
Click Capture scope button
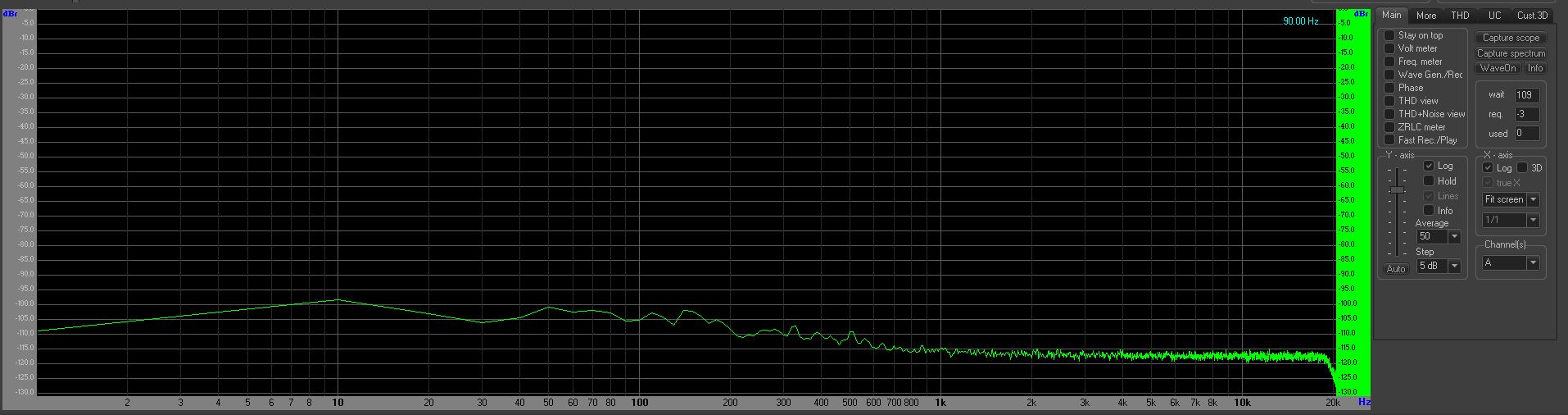[1511, 38]
